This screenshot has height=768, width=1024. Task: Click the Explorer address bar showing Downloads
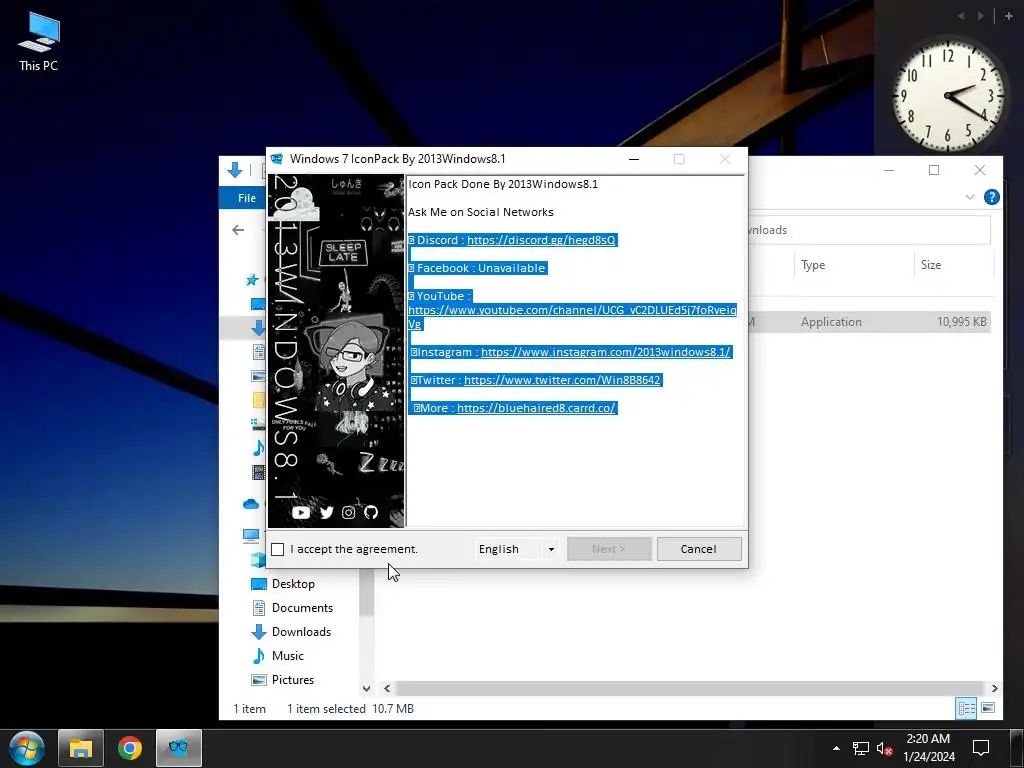[869, 230]
